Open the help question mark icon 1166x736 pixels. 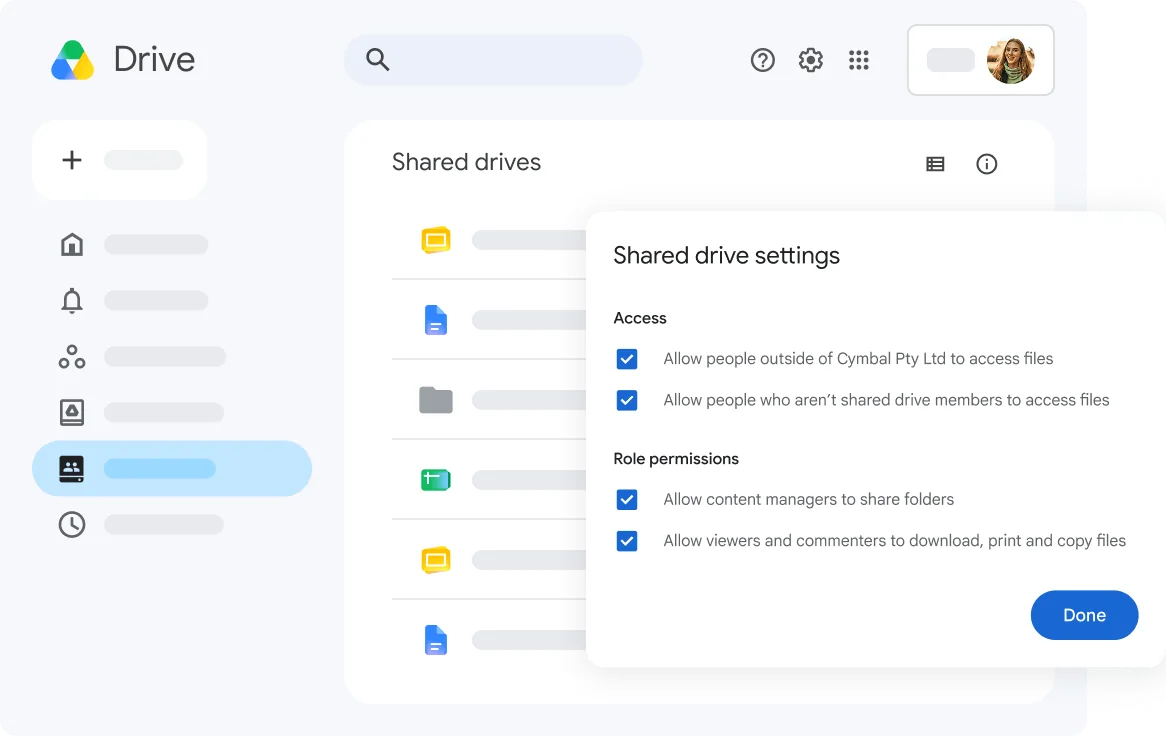[x=762, y=59]
